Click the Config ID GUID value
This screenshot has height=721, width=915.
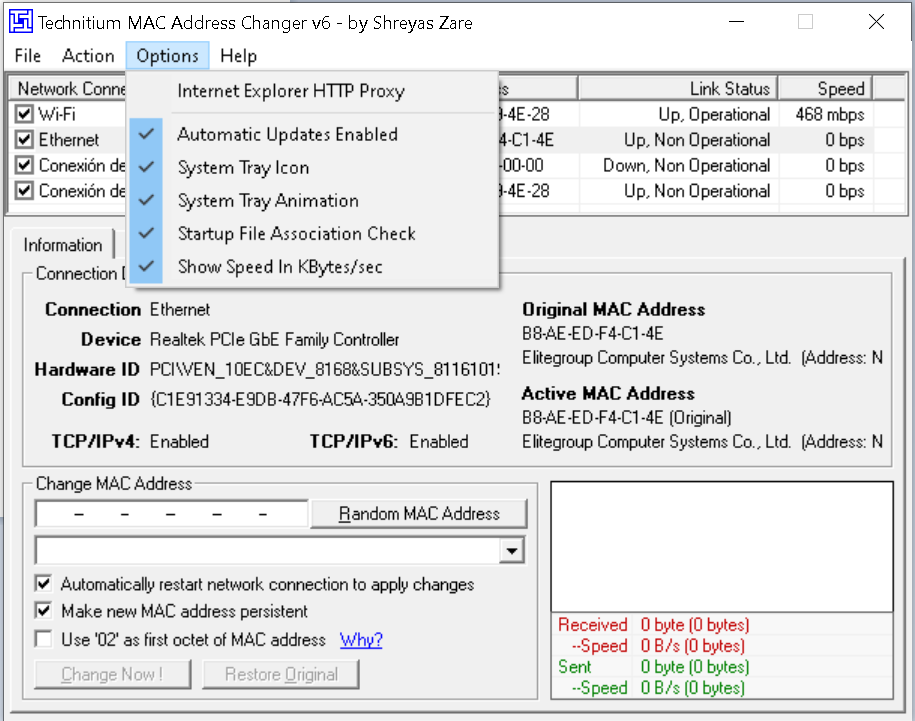click(x=320, y=399)
